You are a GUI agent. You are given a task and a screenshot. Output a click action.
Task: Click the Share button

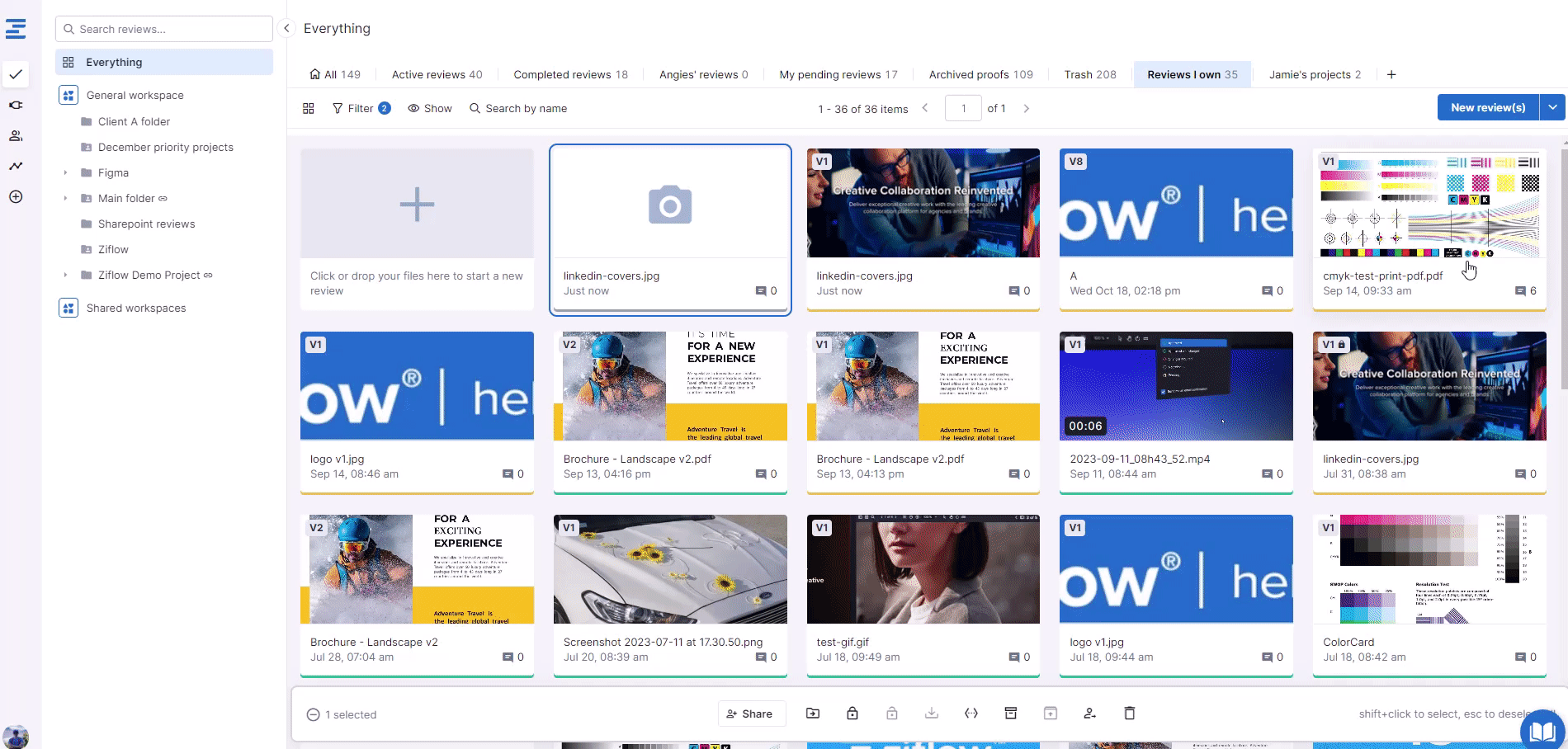[x=749, y=714]
